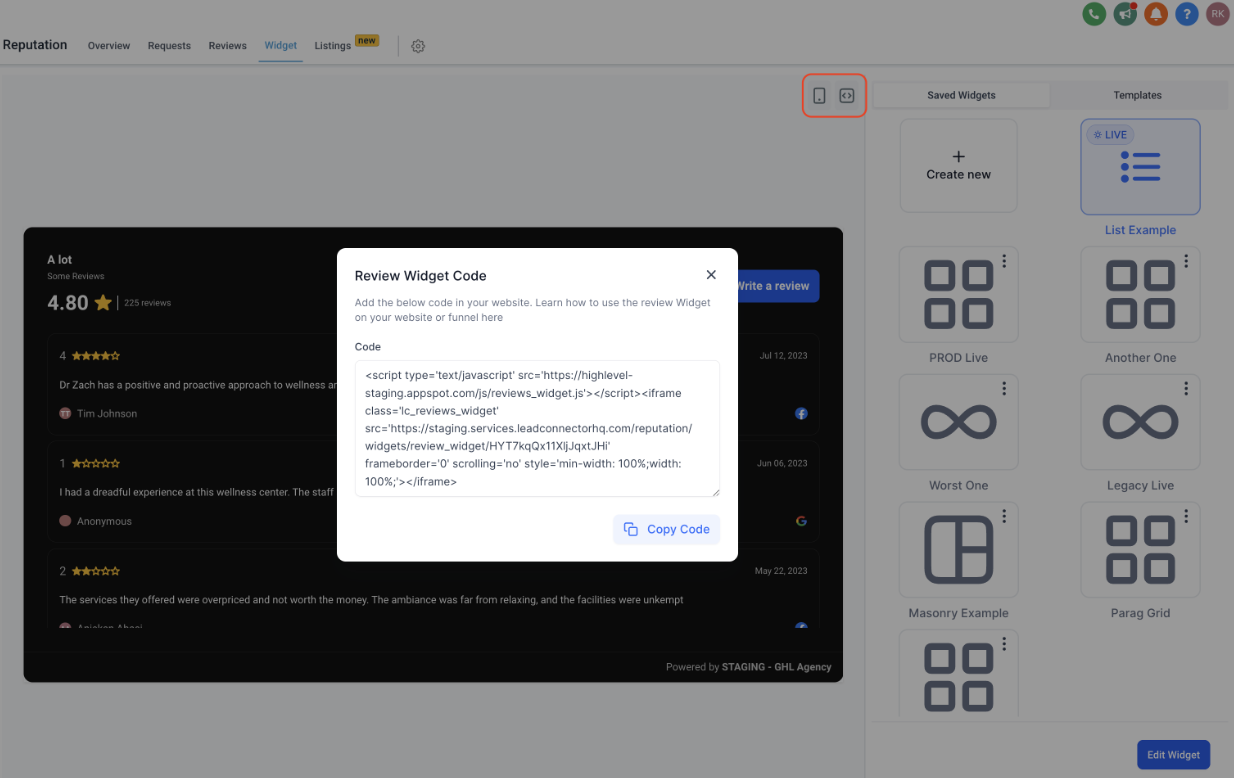Select the Worst One widget thumbnail
The width and height of the screenshot is (1234, 778).
[x=958, y=422]
